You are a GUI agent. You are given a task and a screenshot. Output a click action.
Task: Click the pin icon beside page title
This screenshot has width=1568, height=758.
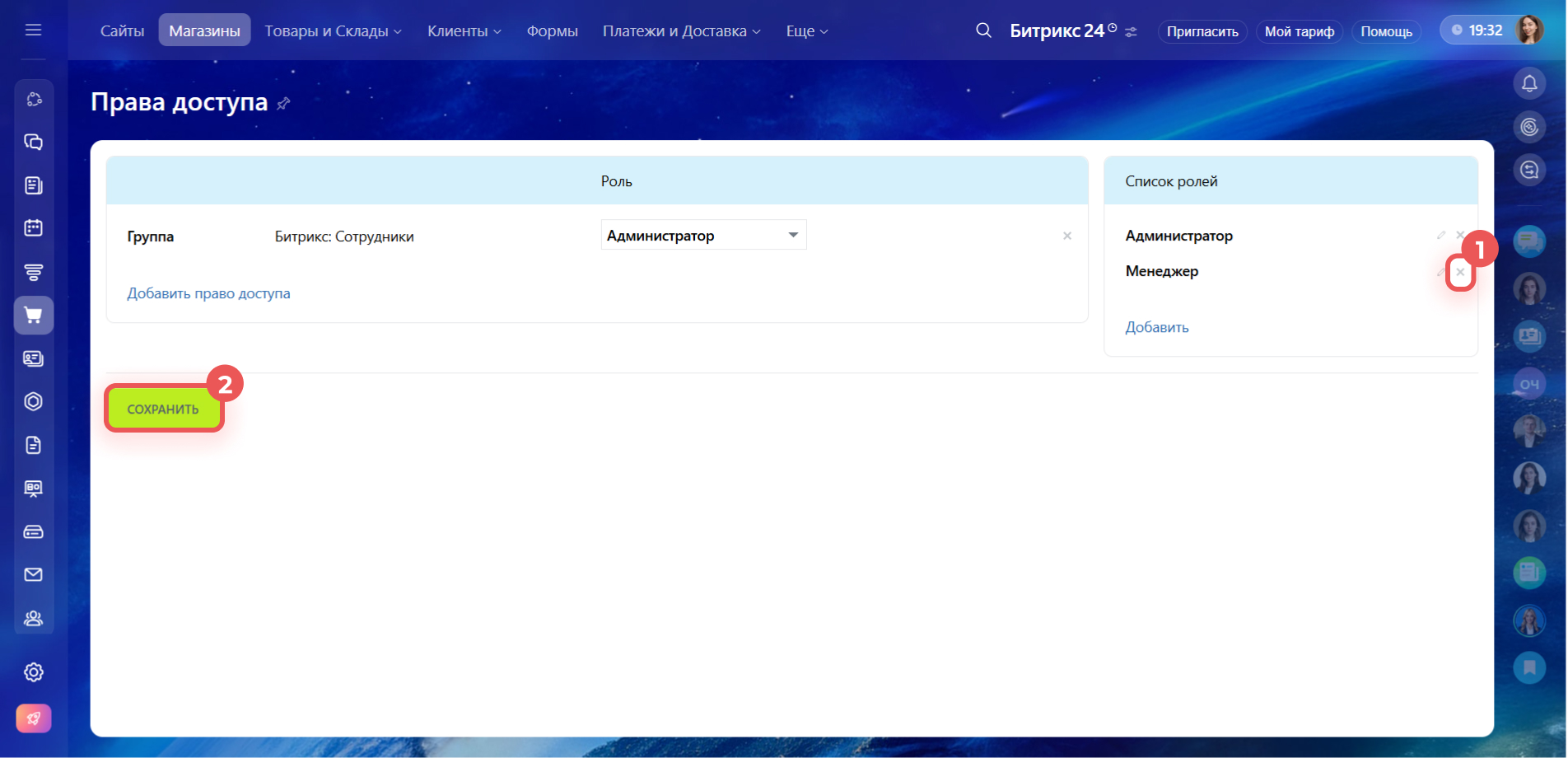[x=283, y=103]
